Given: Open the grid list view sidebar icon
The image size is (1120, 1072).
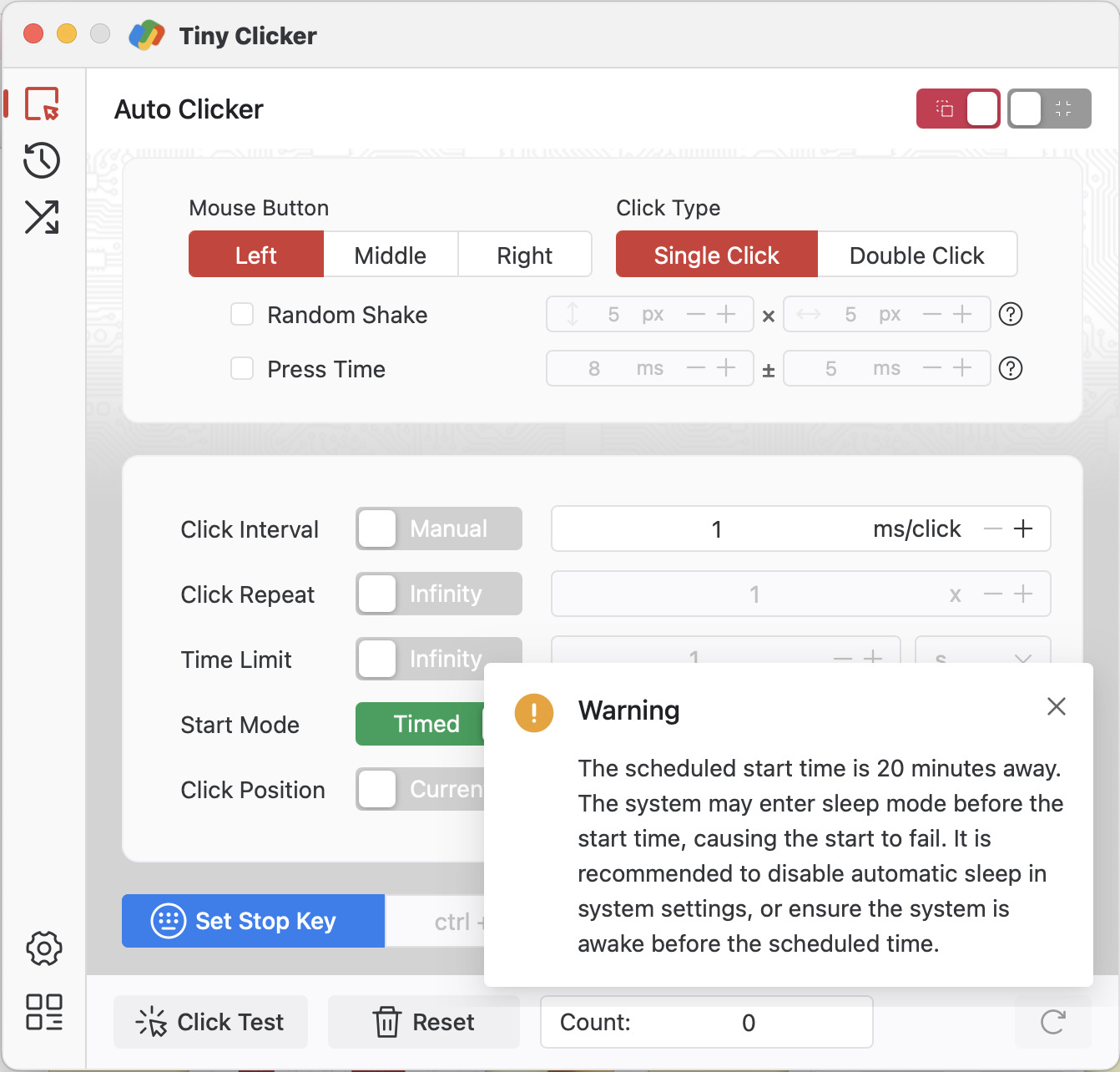Looking at the screenshot, I should point(43,1012).
